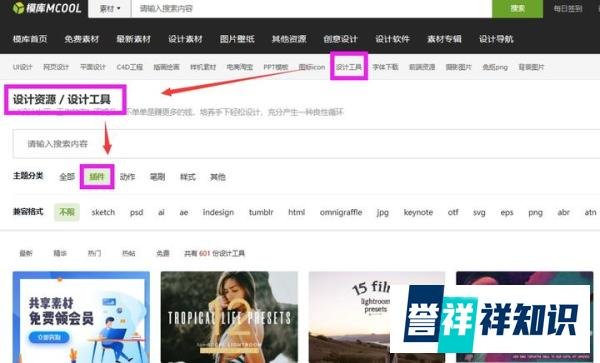The width and height of the screenshot is (600, 363).
Task: Filter by eps format
Action: click(x=507, y=212)
